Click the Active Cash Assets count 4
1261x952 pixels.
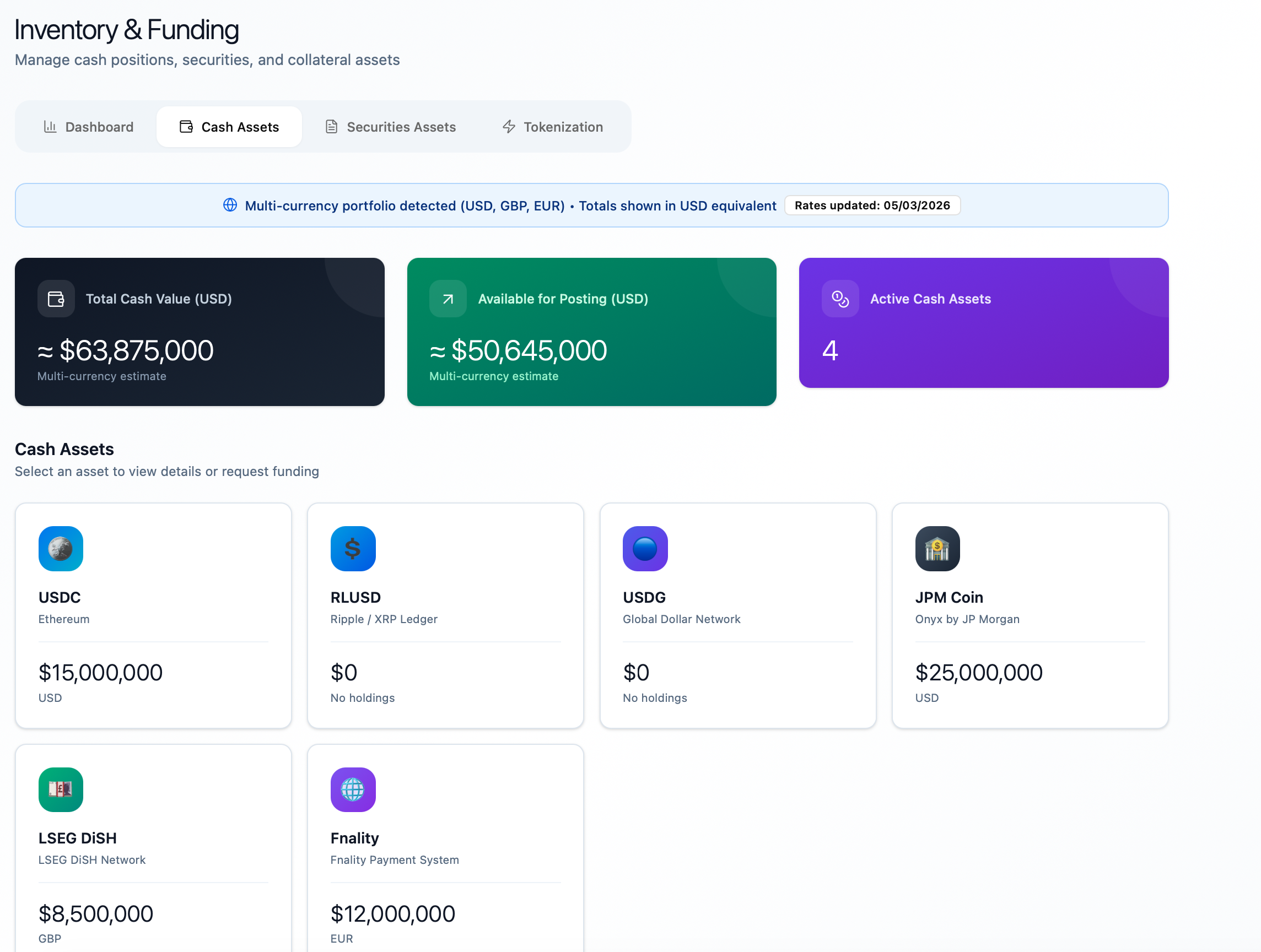[830, 350]
